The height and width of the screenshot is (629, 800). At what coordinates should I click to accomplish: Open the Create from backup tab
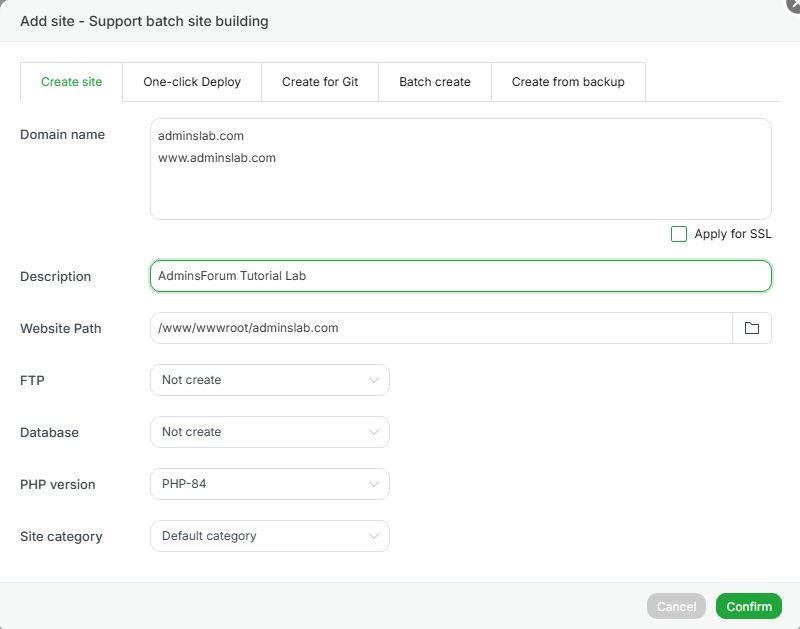(568, 82)
